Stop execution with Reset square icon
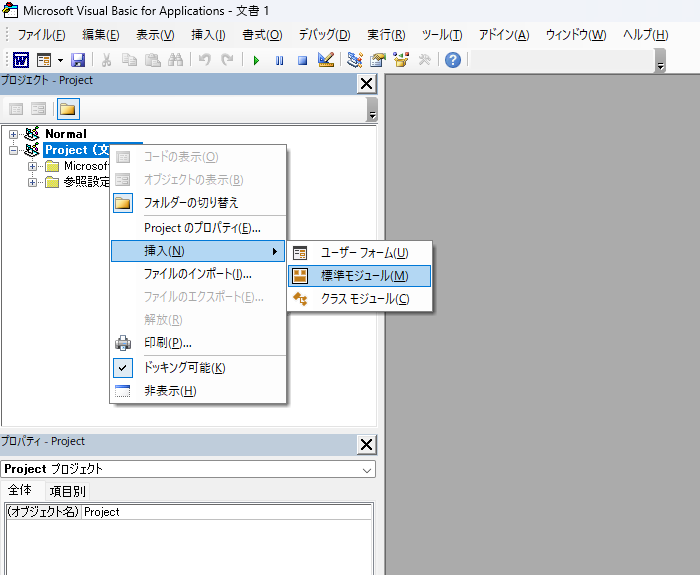 303,60
